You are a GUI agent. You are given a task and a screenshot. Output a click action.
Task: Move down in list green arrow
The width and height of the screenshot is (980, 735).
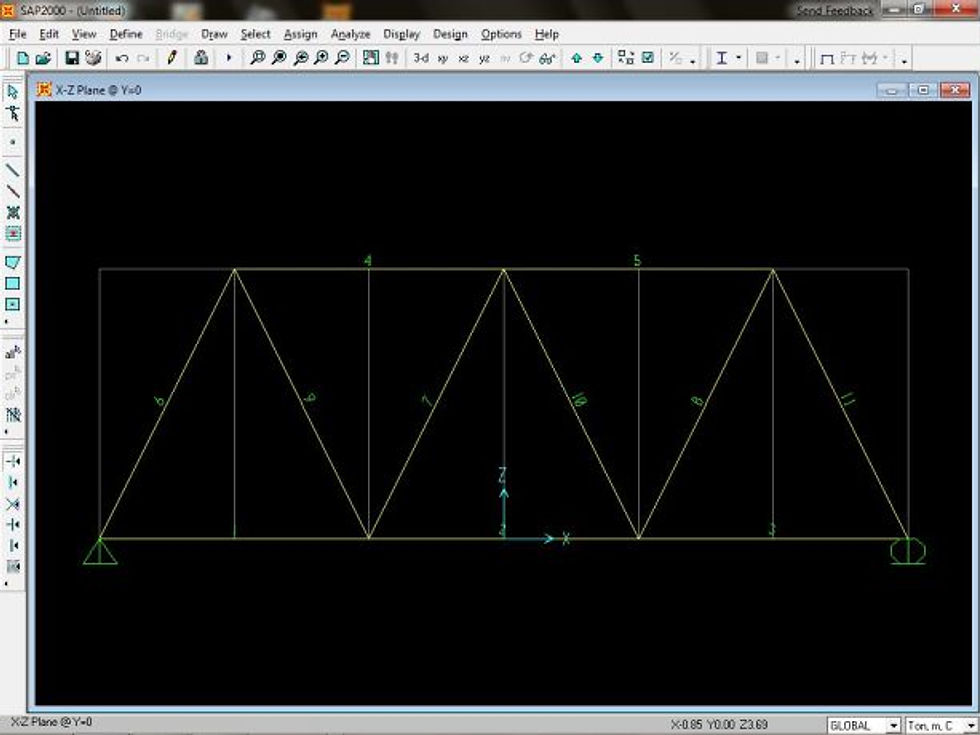[598, 58]
